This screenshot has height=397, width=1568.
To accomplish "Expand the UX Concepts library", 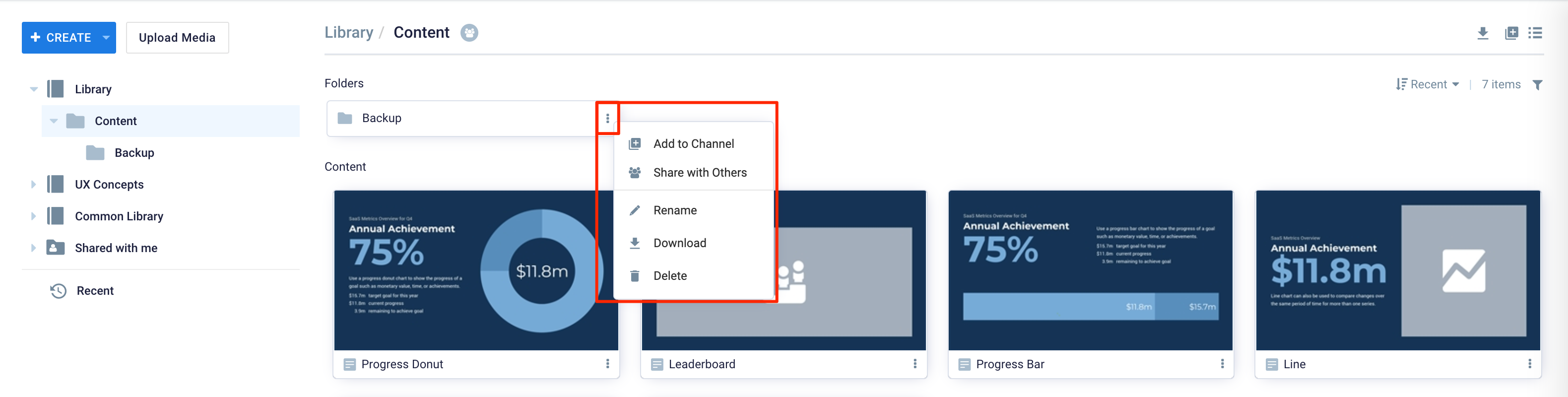I will click(x=33, y=185).
